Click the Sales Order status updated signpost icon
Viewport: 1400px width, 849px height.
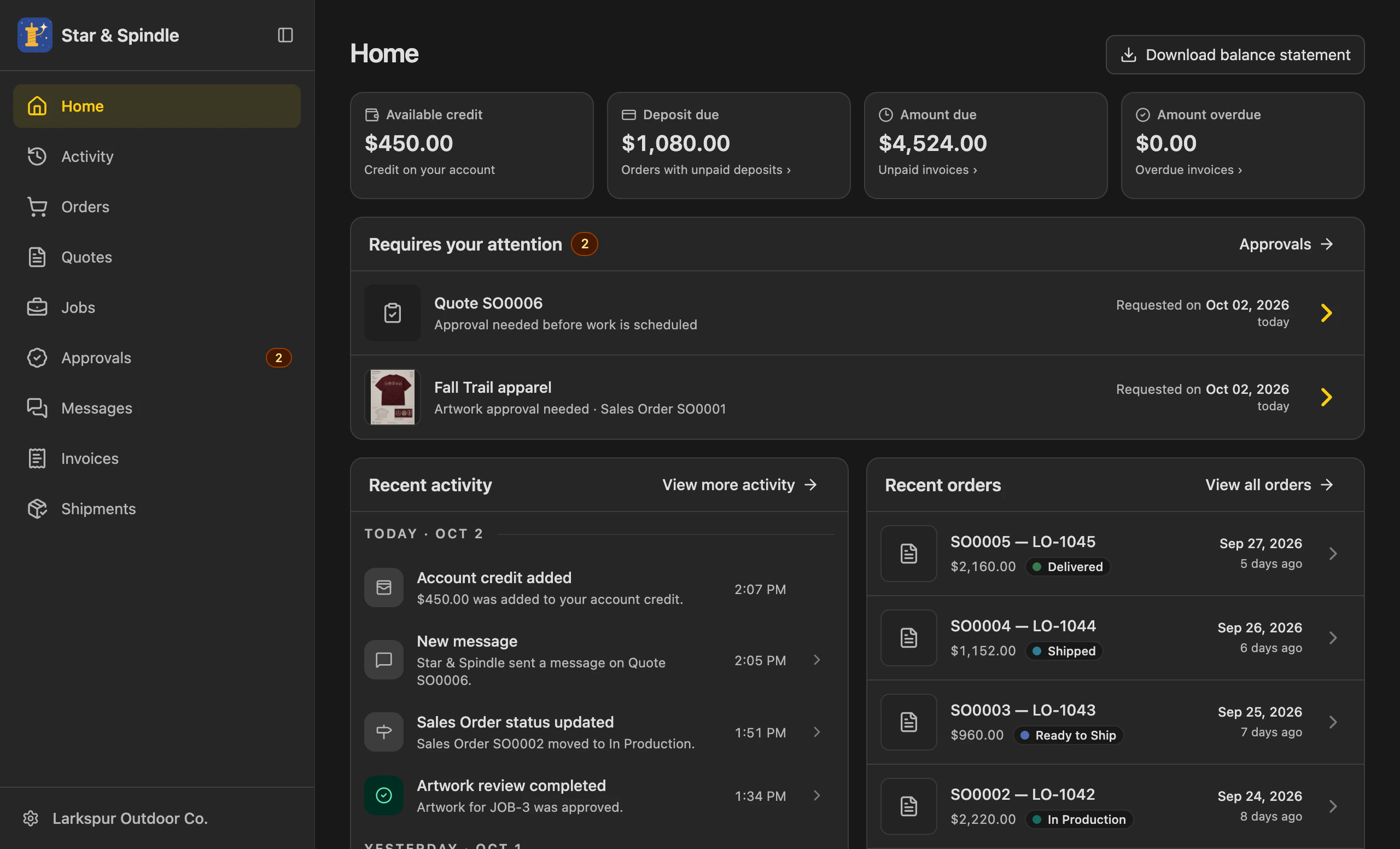[383, 732]
